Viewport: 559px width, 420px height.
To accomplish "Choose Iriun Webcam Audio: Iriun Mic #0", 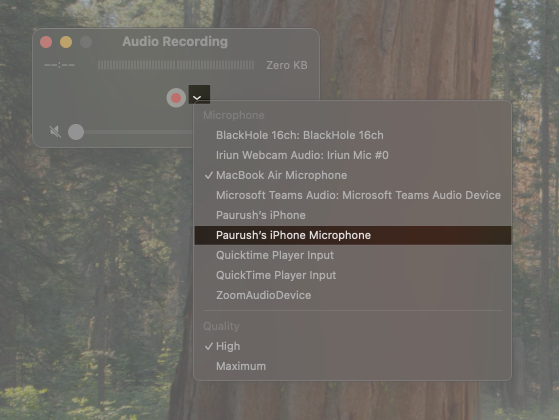I will click(353, 155).
